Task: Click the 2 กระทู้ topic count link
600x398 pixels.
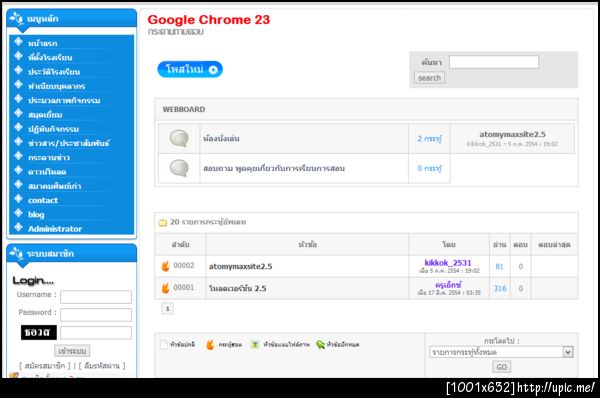Action: coord(429,139)
